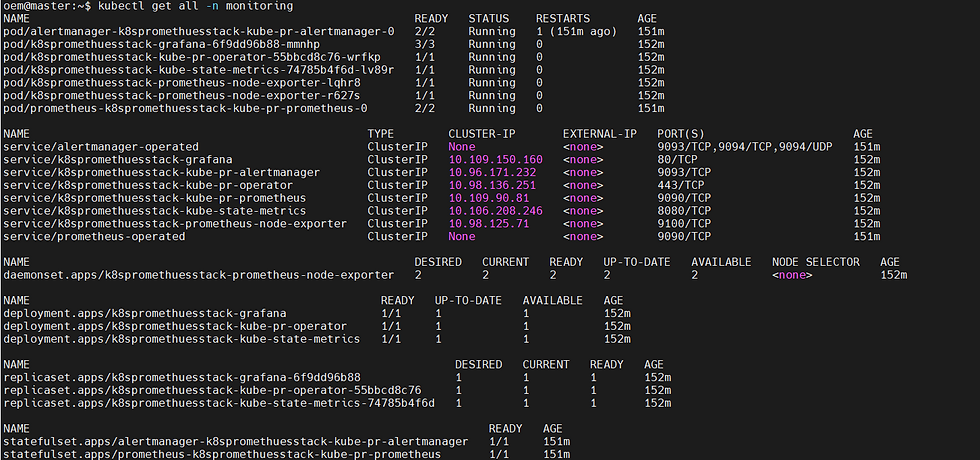Select statefulset.apps alertmanager name
Viewport: 980px width, 460px height.
tap(236, 441)
